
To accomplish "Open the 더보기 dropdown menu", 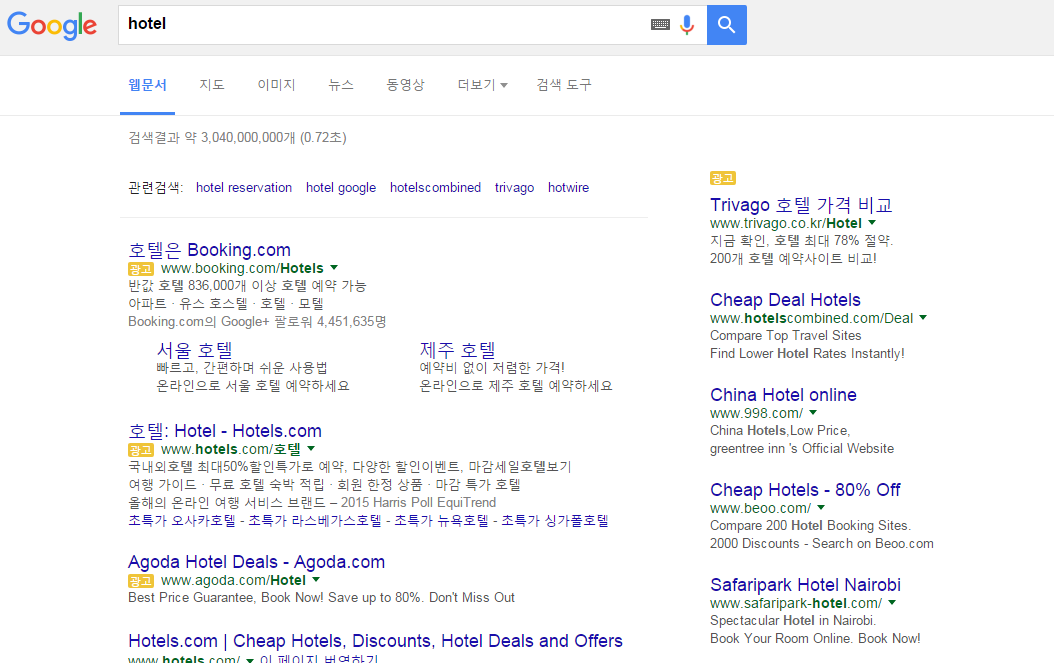I will 482,85.
